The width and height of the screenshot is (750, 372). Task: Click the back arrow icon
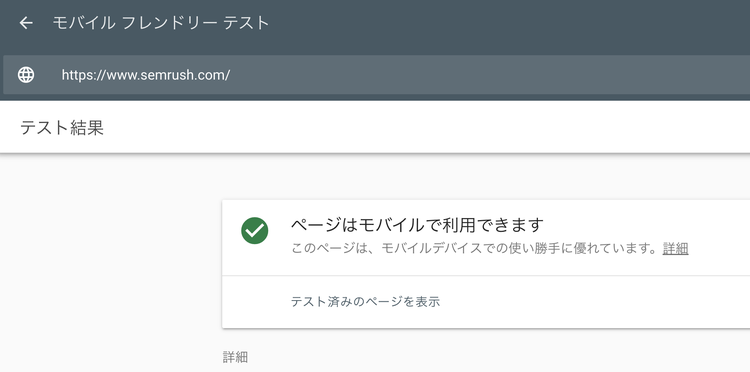(x=26, y=23)
